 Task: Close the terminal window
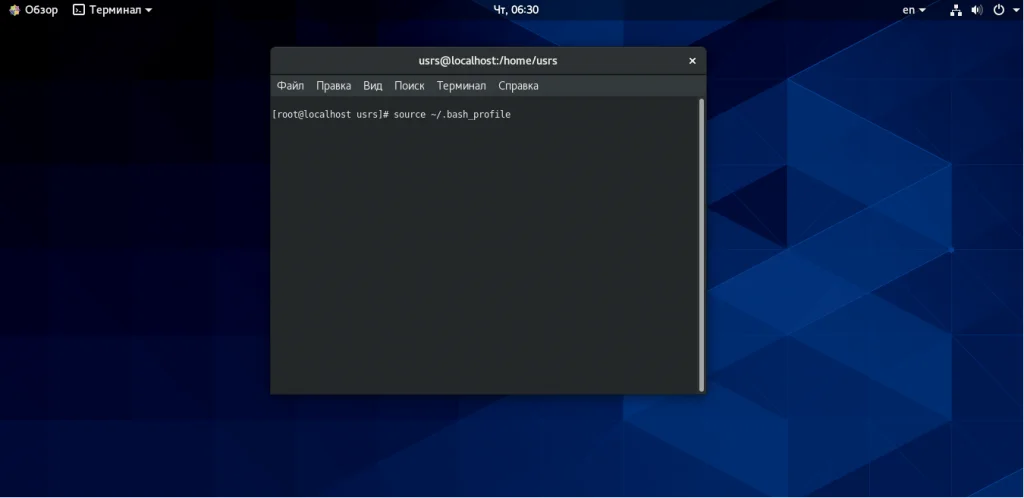692,61
